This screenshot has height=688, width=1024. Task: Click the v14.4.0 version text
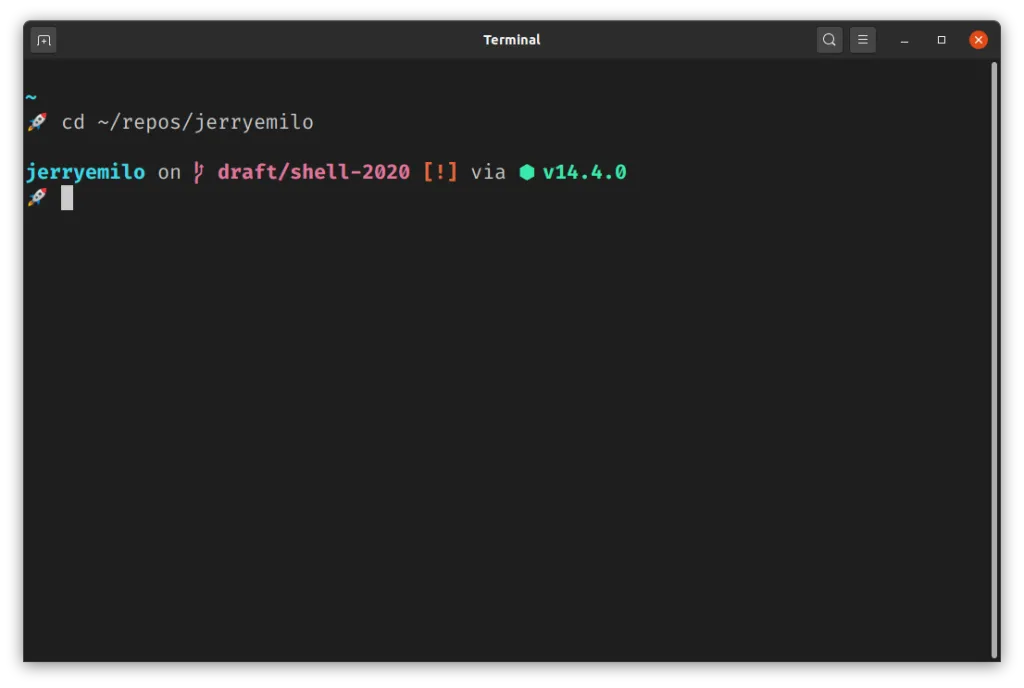point(584,172)
